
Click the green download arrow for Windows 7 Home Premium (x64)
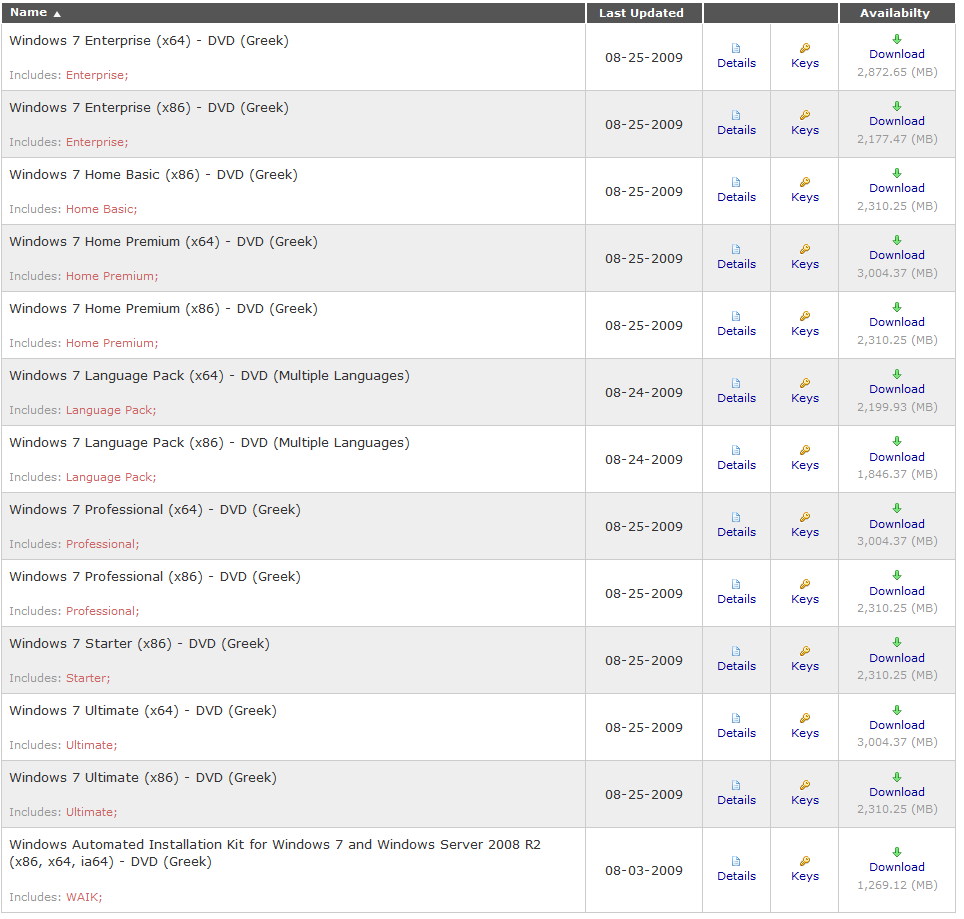coord(897,240)
